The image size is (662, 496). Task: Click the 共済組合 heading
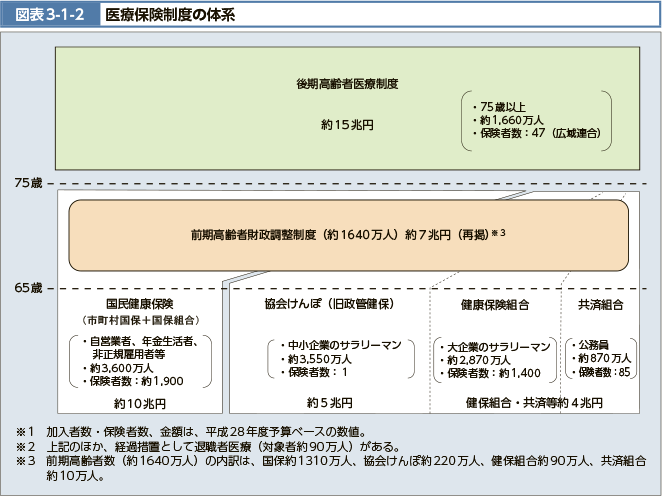(601, 304)
